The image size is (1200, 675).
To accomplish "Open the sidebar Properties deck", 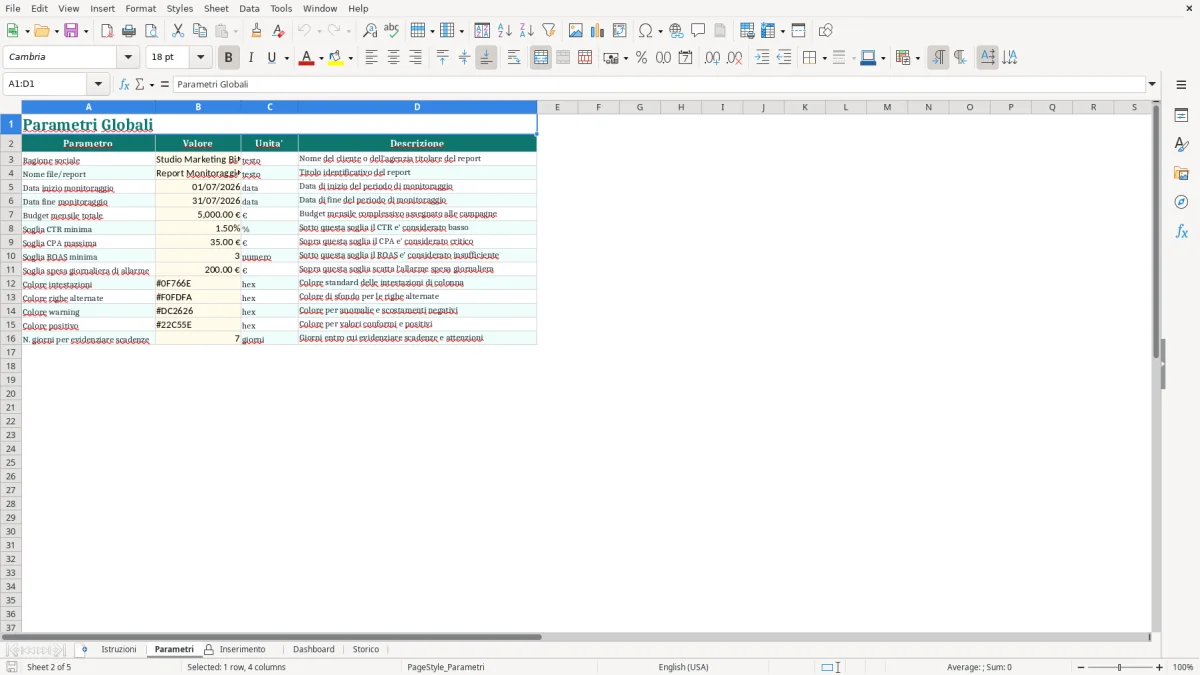I will [x=1181, y=116].
